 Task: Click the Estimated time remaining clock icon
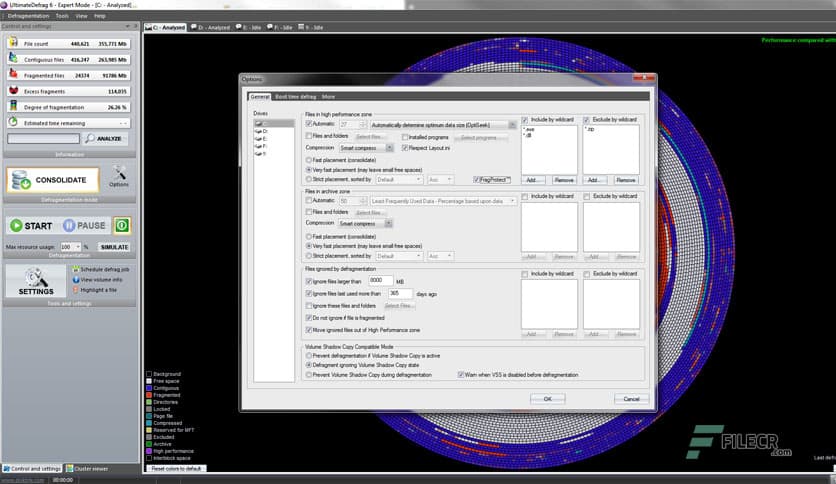coord(13,122)
